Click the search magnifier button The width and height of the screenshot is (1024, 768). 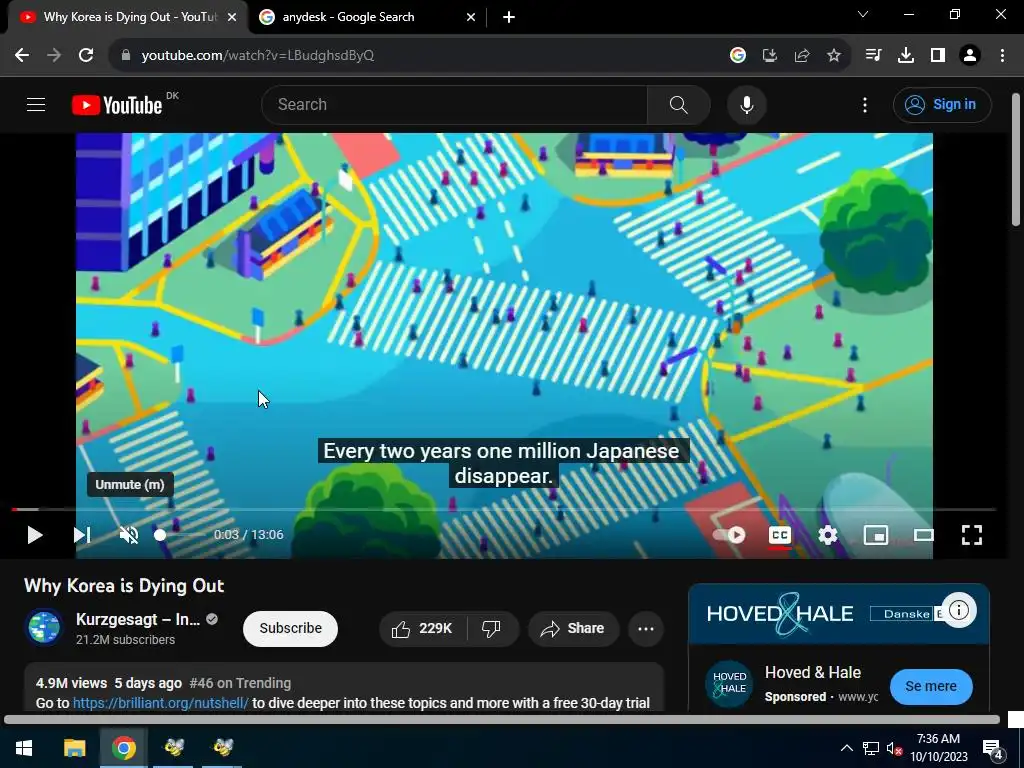(x=679, y=104)
